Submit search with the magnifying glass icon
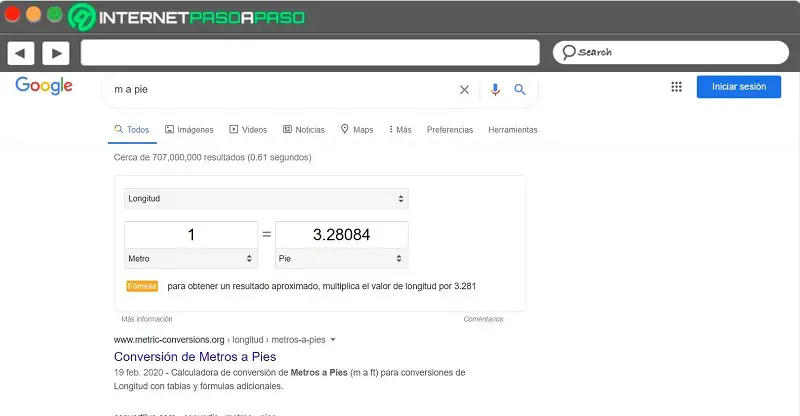800x416 pixels. coord(519,89)
